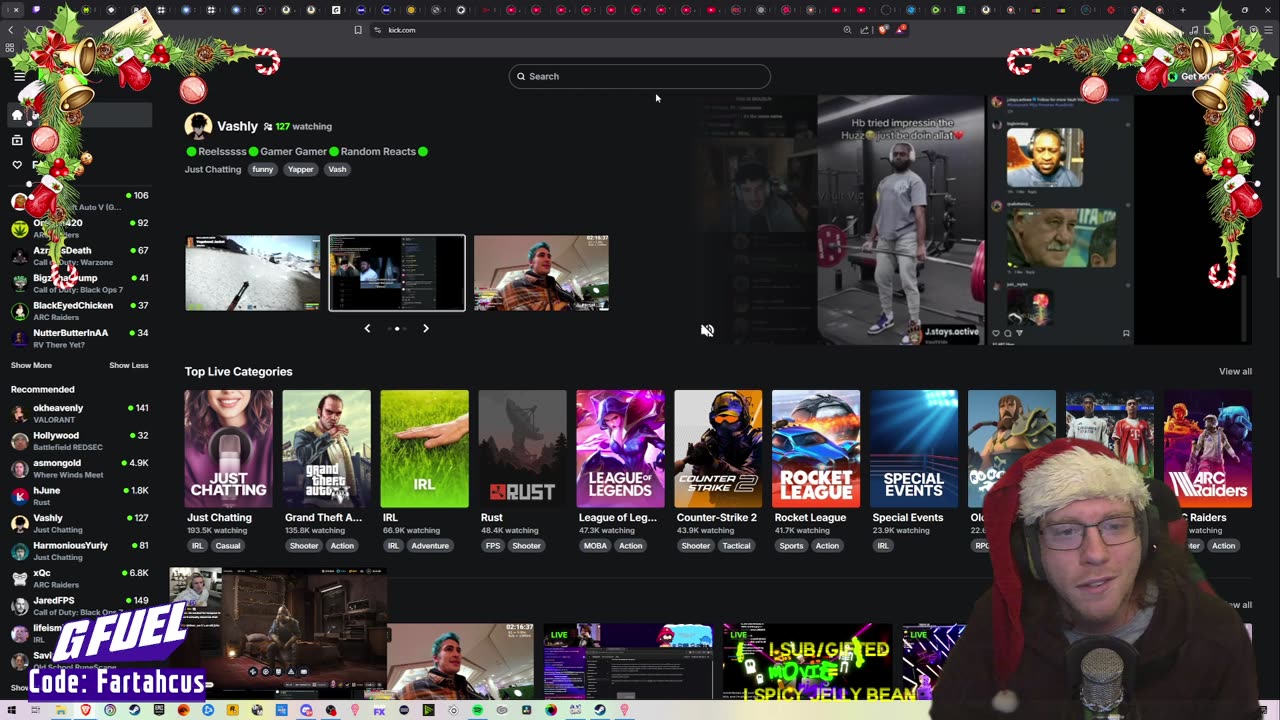Open xQc's channel in Recommended
Viewport: 1280px width, 720px height.
79,578
